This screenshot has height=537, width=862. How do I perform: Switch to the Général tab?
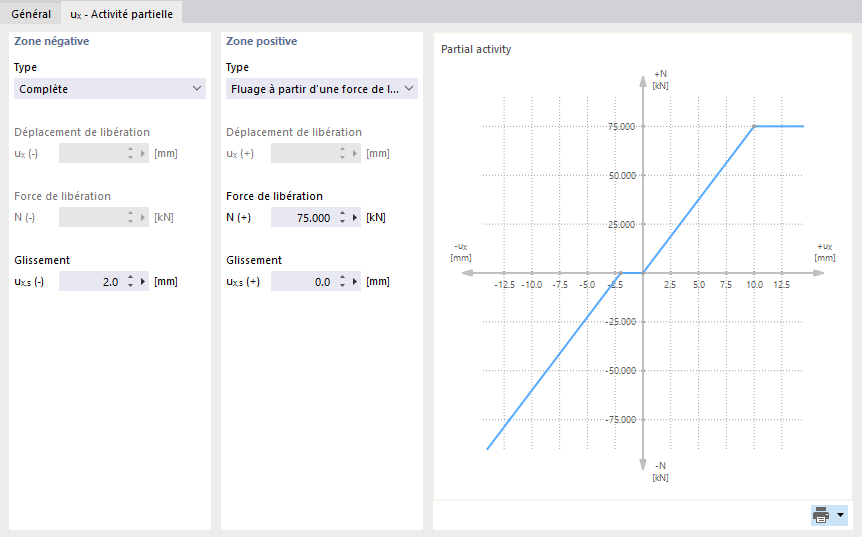click(31, 14)
